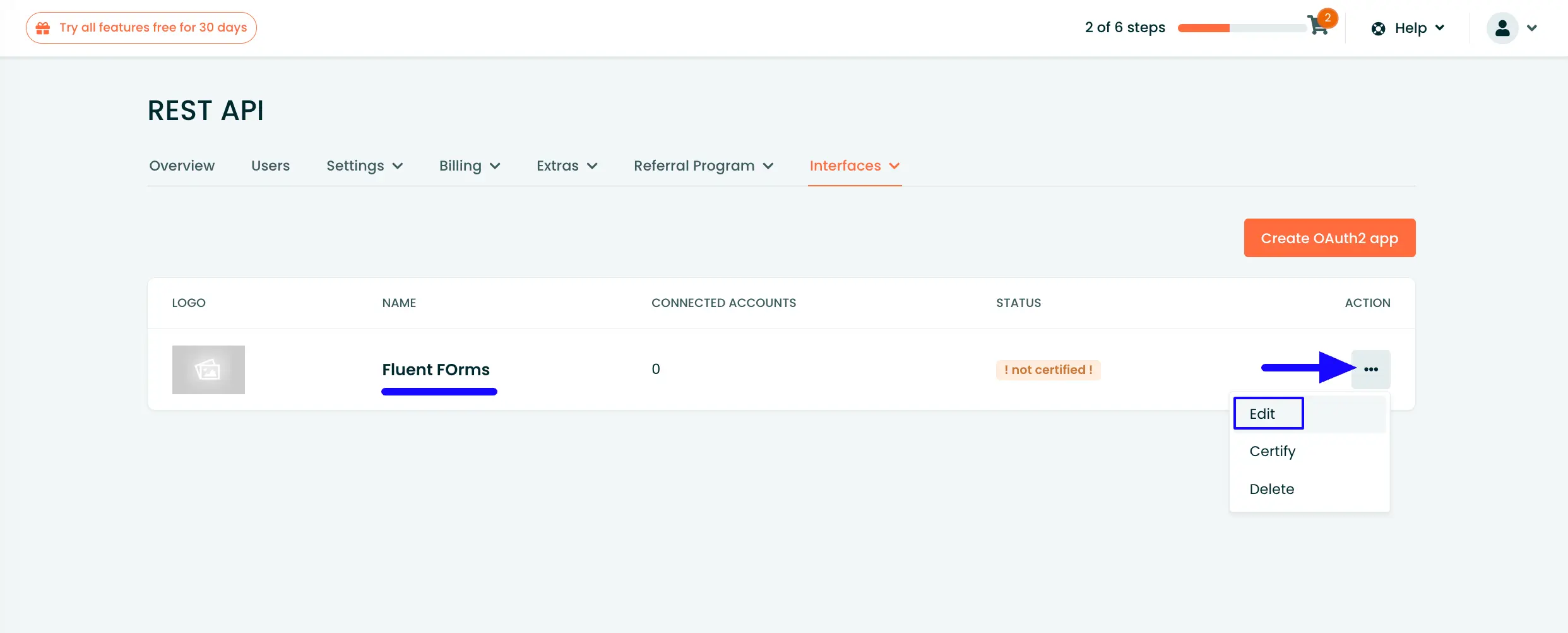Viewport: 1568px width, 633px height.
Task: Click the Create OAuth2 app button
Action: point(1329,238)
